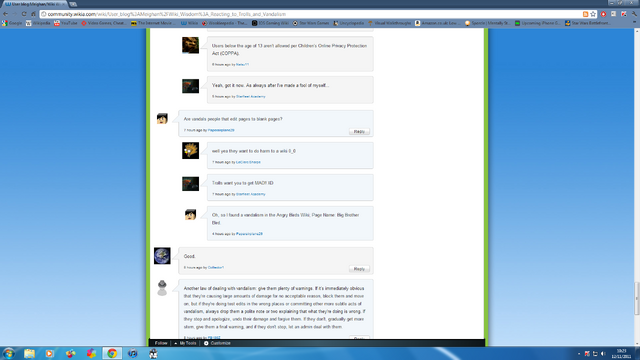640x360 pixels.
Task: Reply to the blank pages vandal comment
Action: (359, 131)
